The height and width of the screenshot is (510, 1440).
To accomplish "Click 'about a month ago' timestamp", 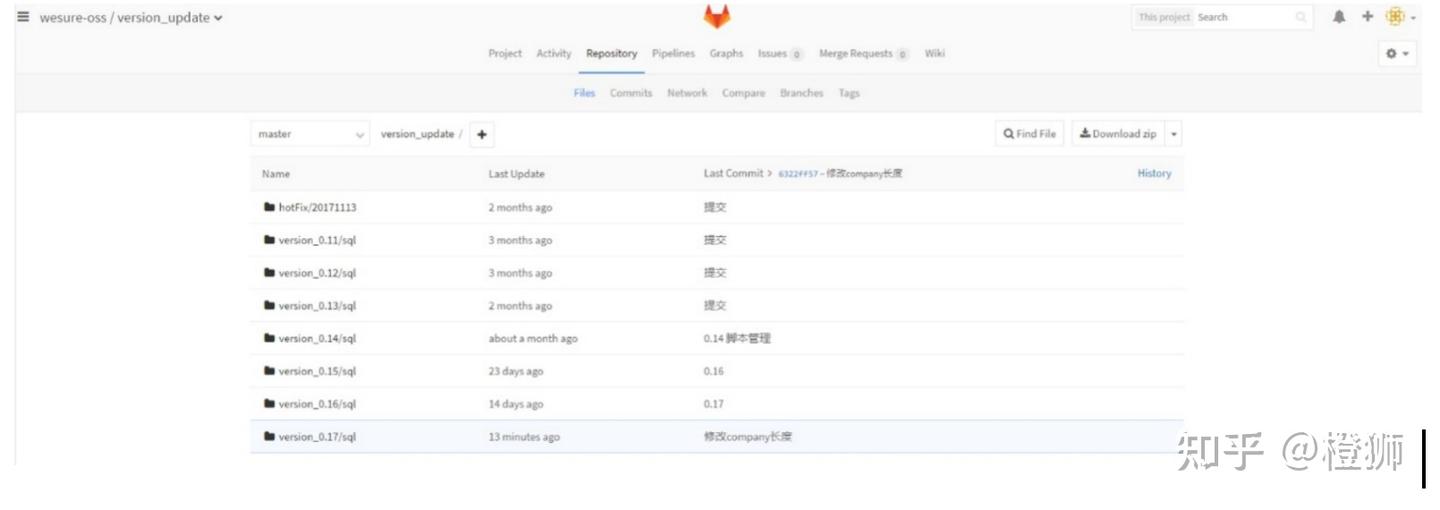I will 533,338.
